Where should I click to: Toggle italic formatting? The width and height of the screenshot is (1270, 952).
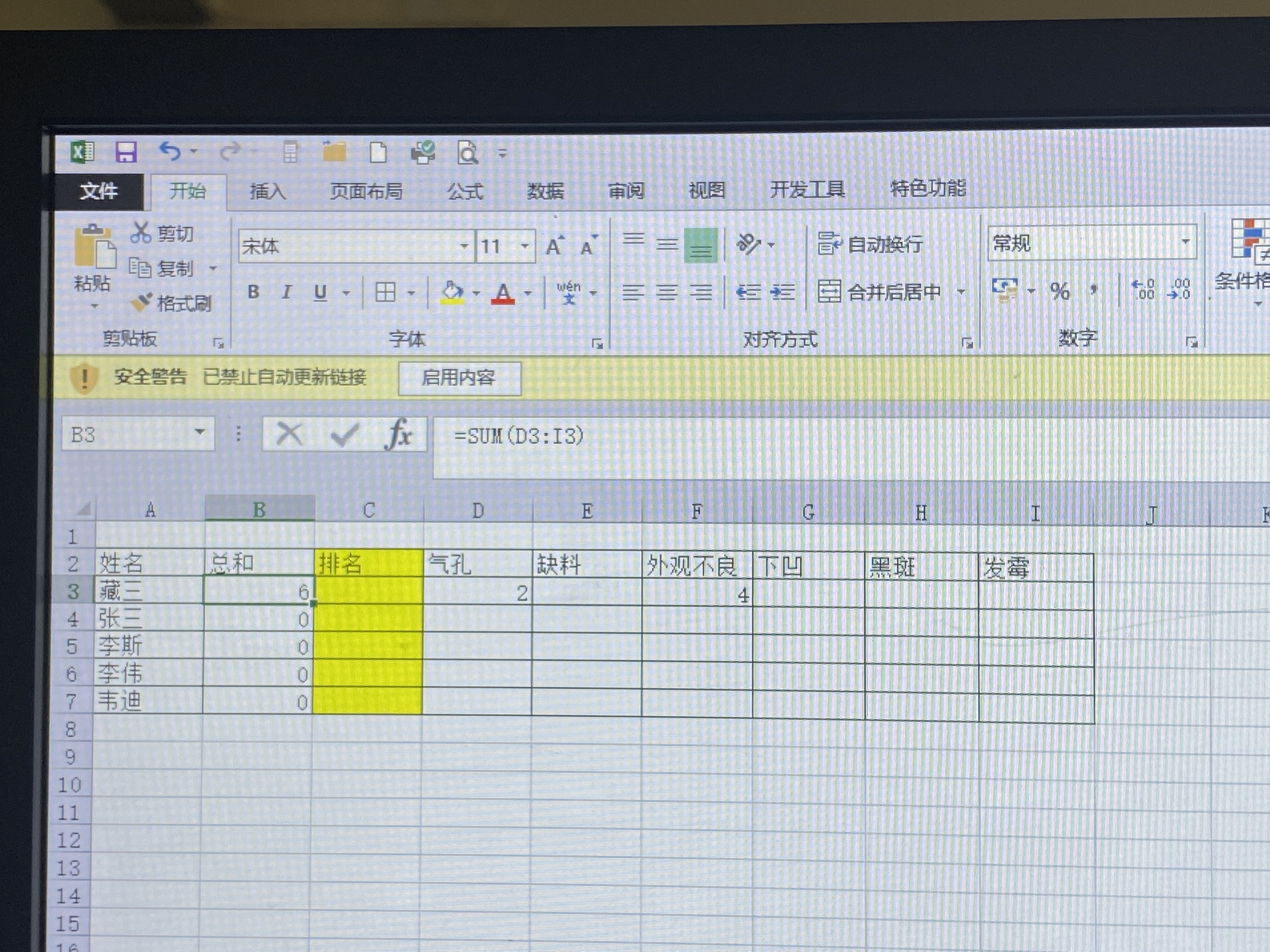[286, 293]
